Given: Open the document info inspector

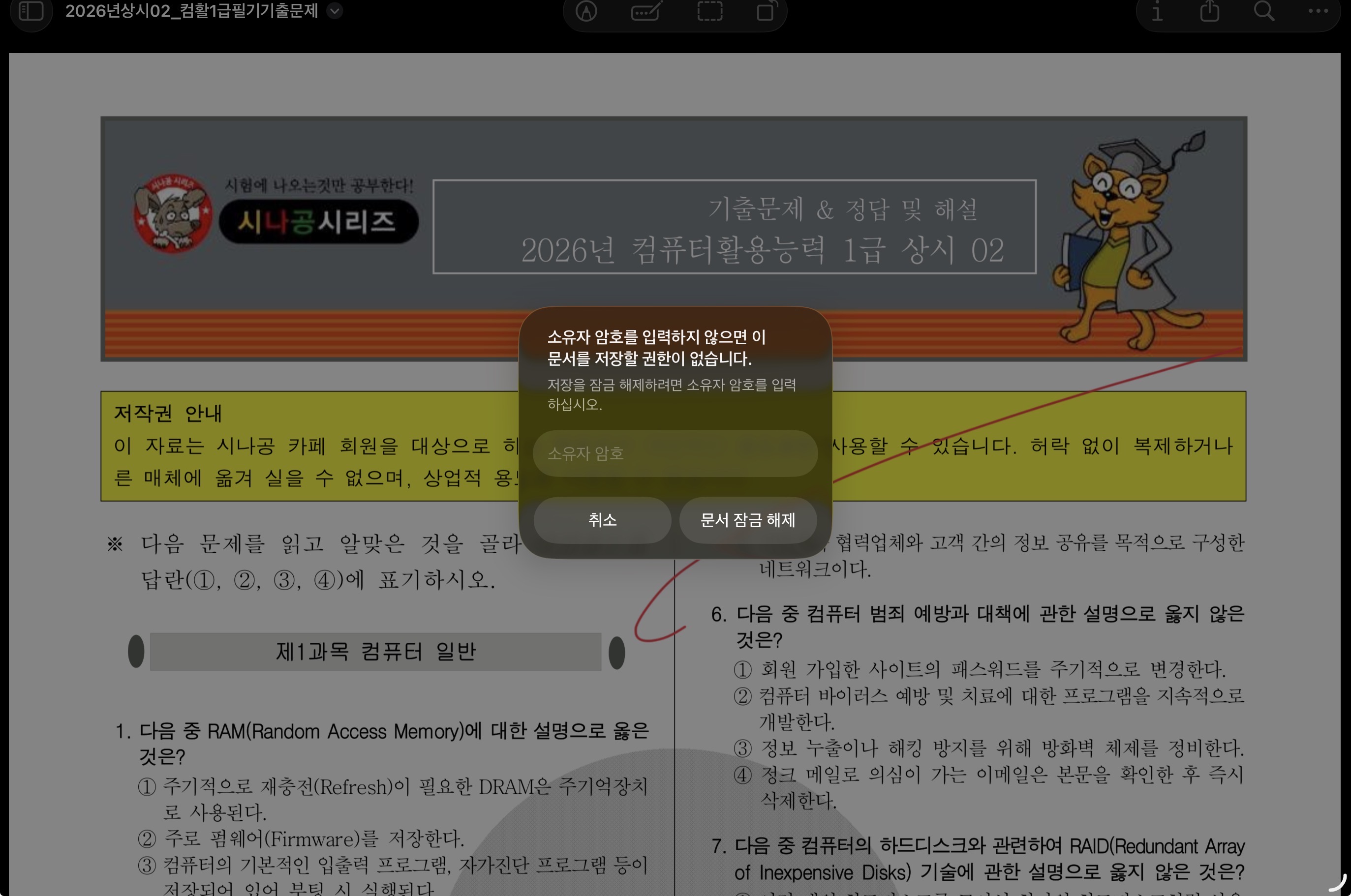Looking at the screenshot, I should 1157,11.
